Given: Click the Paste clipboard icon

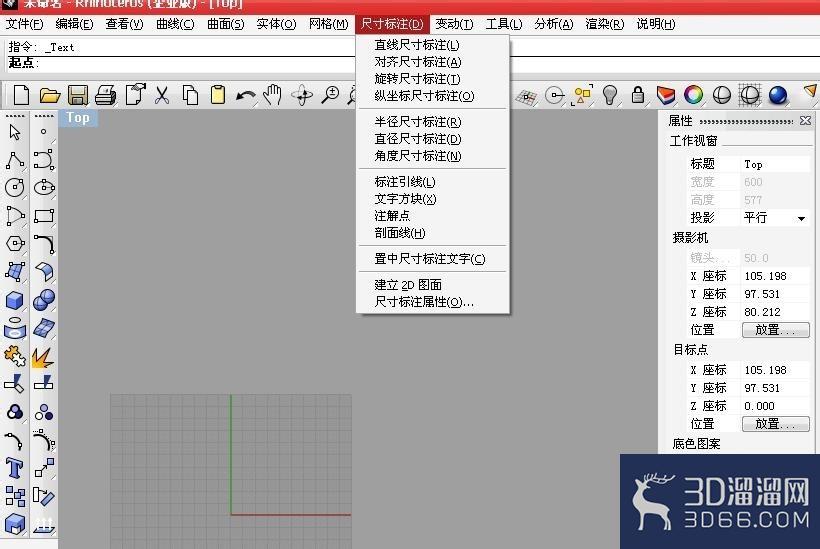Looking at the screenshot, I should (218, 96).
